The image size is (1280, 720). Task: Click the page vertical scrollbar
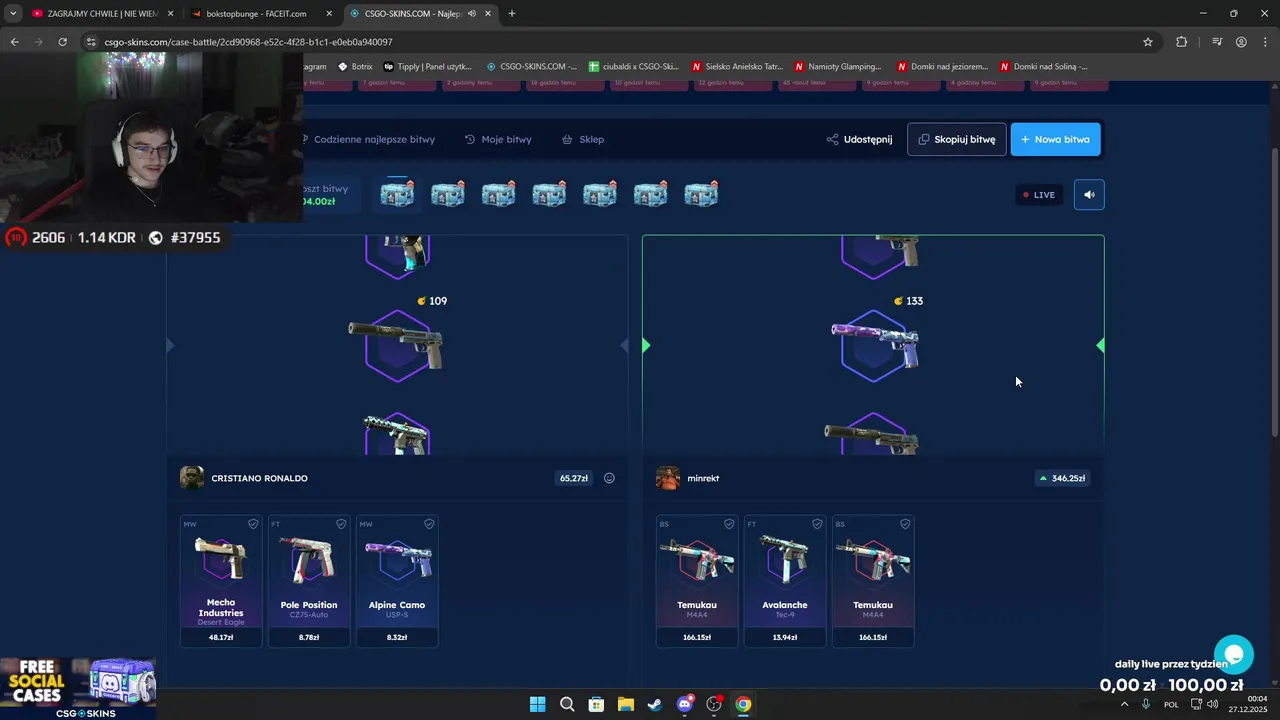tap(1274, 290)
